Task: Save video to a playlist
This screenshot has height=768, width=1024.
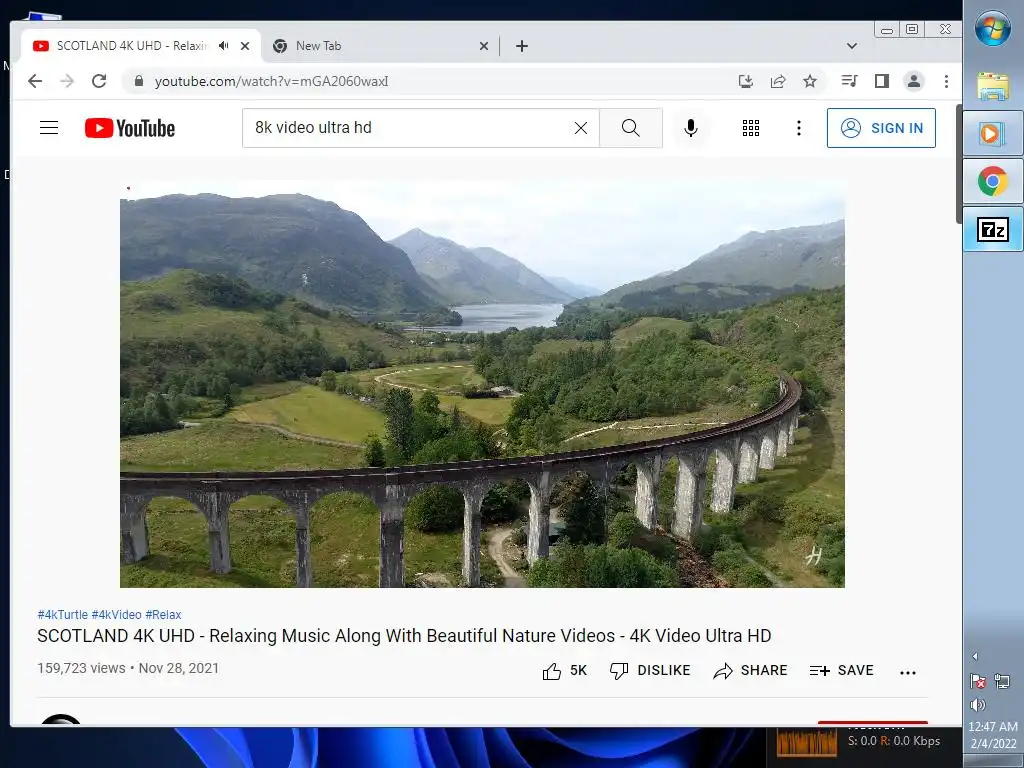Action: (841, 671)
